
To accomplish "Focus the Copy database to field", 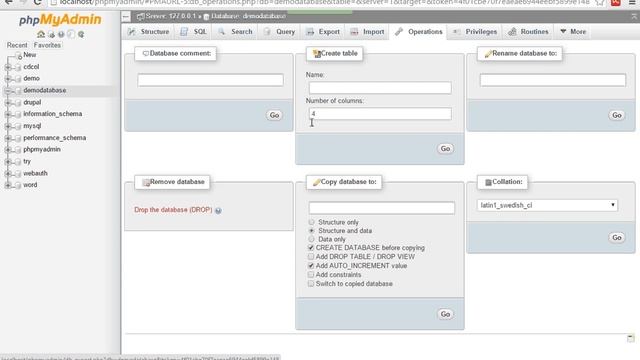I will pos(382,208).
